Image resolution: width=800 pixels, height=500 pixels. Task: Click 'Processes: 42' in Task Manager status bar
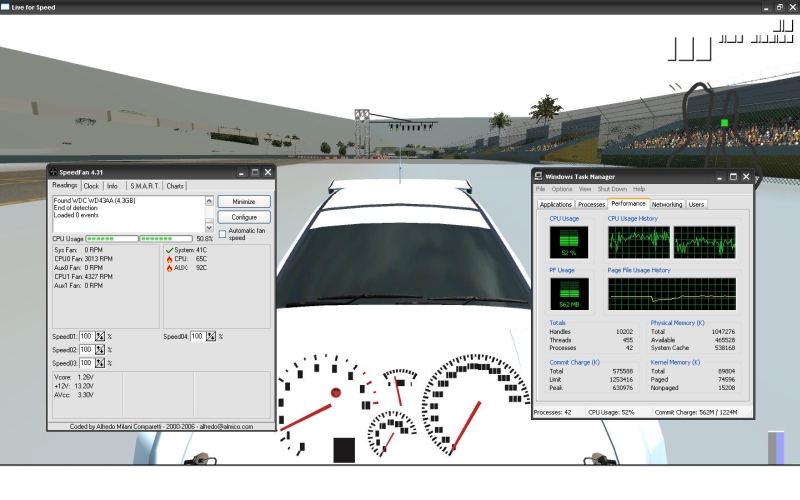click(553, 412)
